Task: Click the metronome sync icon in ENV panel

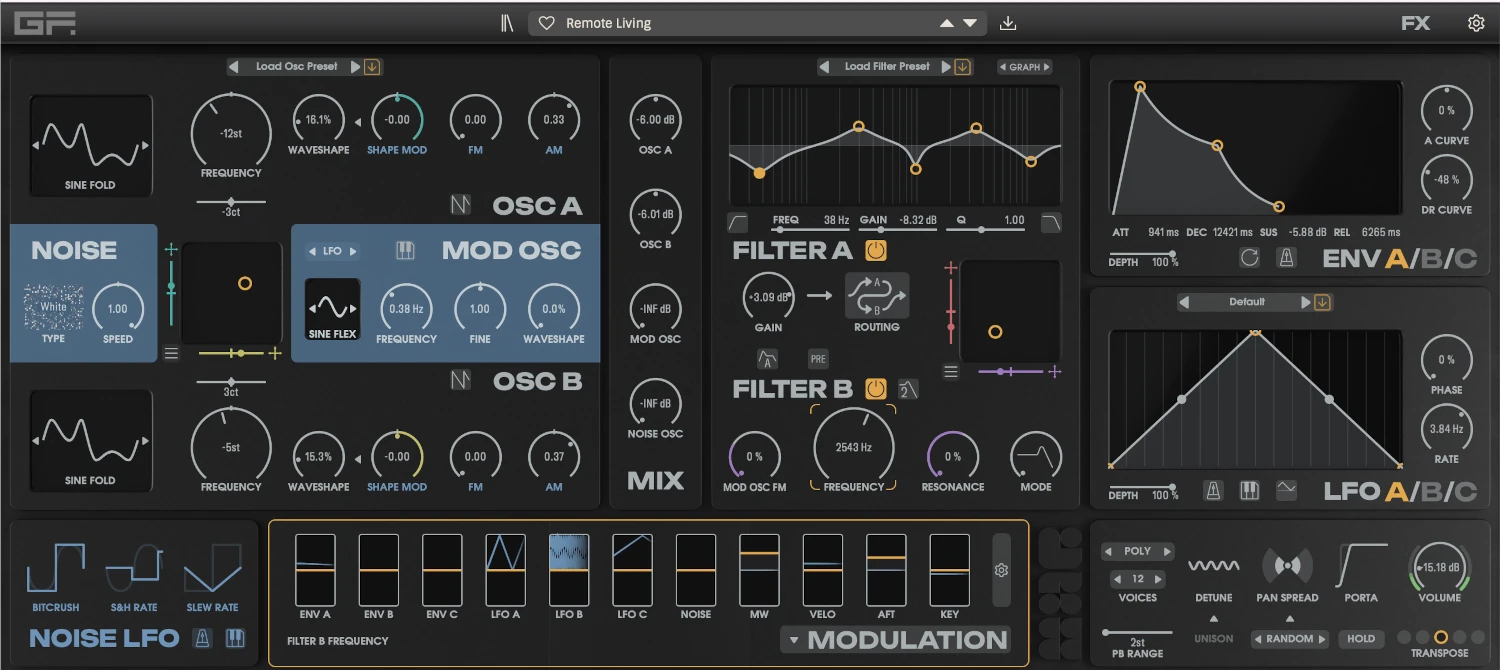Action: coord(1287,257)
